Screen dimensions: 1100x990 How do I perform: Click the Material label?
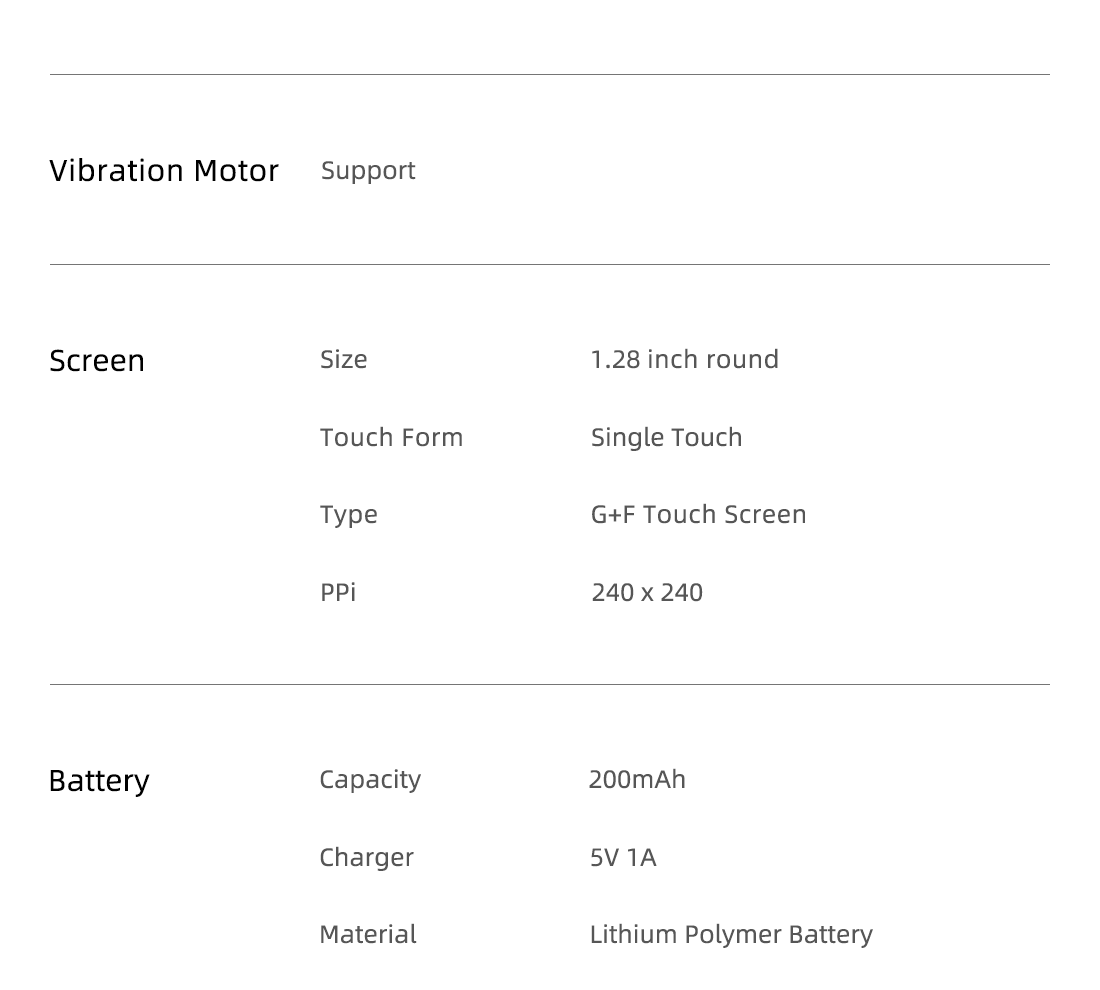(x=368, y=935)
